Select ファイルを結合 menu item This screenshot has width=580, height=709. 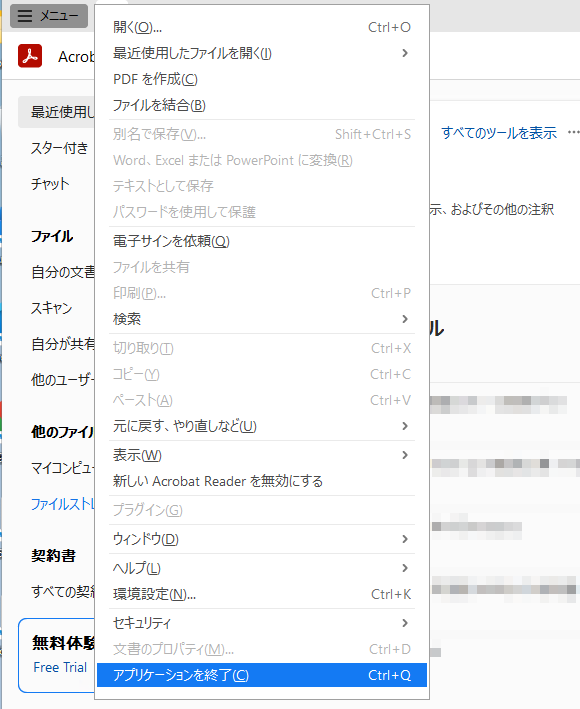click(x=262, y=105)
